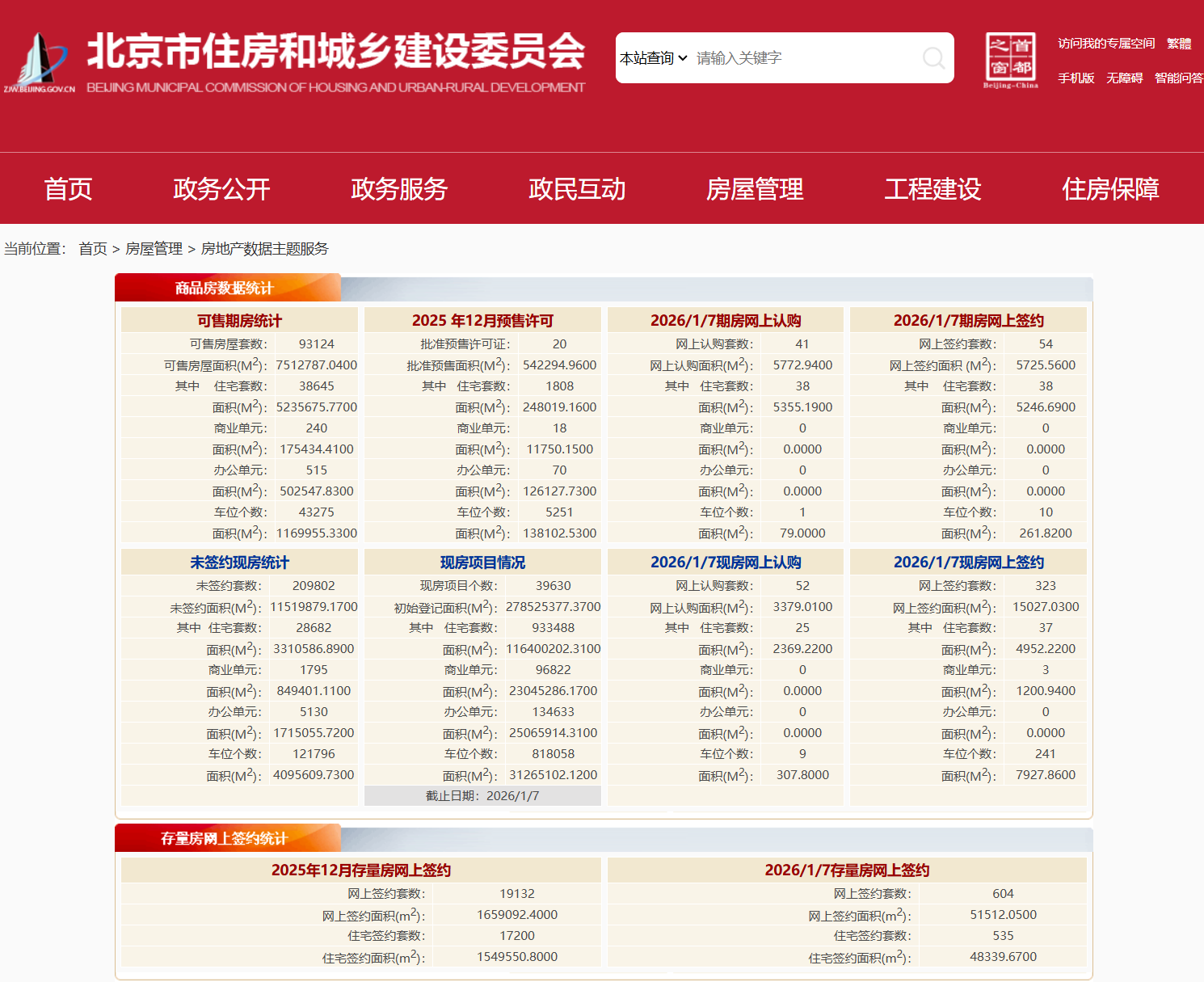Click 首页 in the breadcrumb trail
This screenshot has width=1204, height=982.
tap(93, 249)
